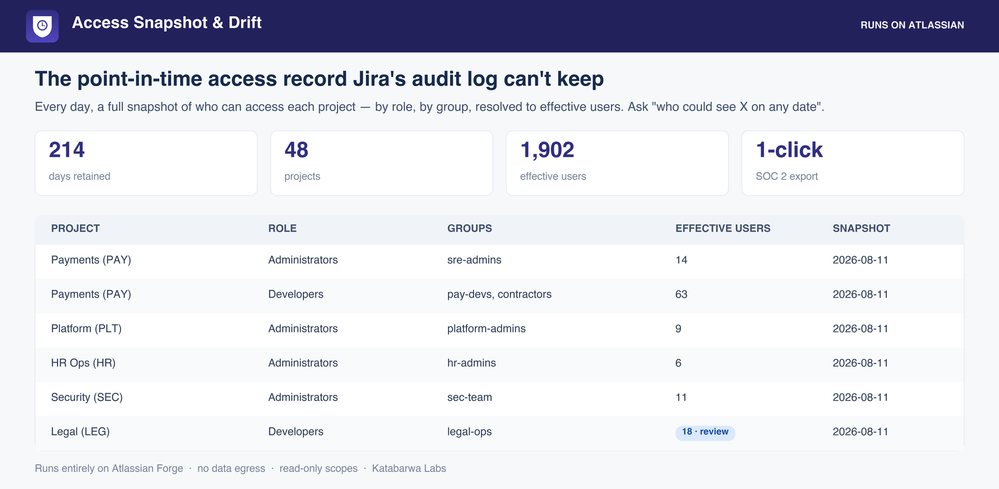Click the snapshot date in the Platform row
999x489 pixels.
pyautogui.click(x=860, y=329)
